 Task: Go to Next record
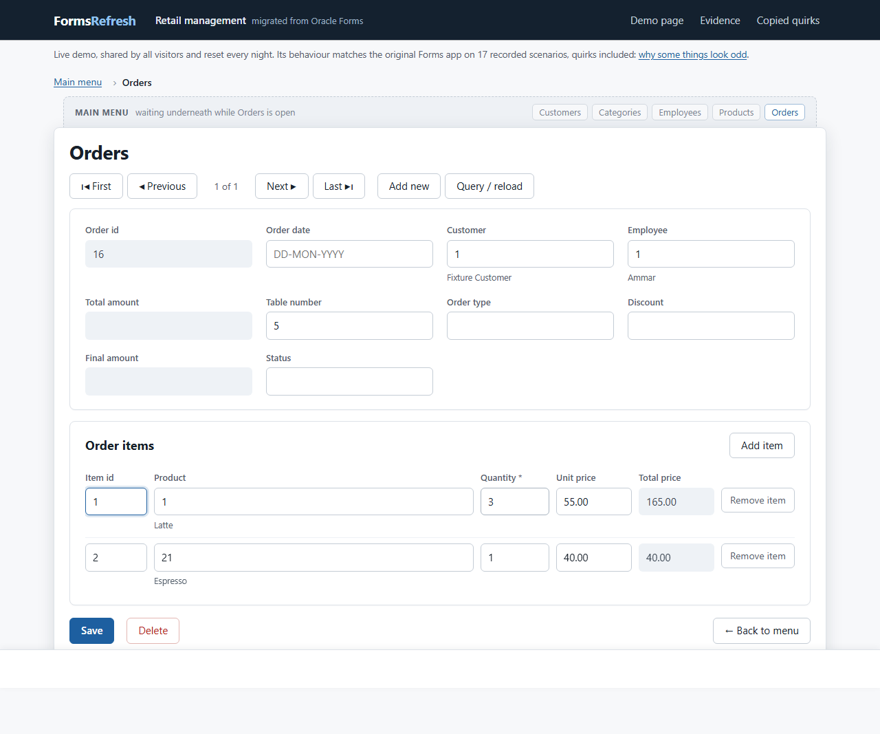point(281,186)
